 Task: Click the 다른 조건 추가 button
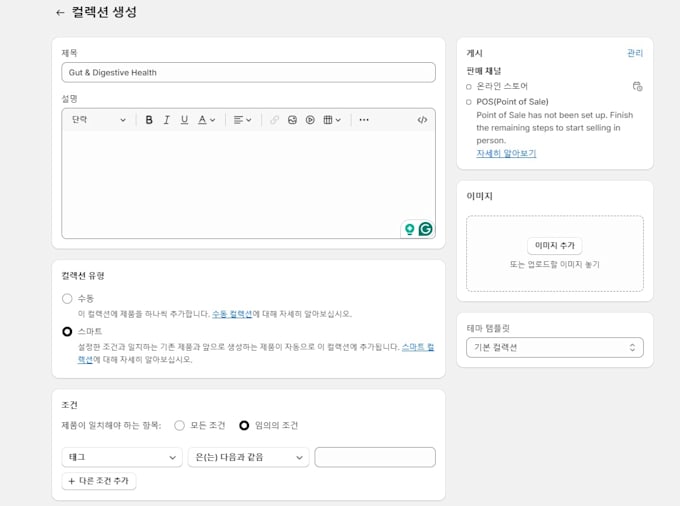click(99, 481)
